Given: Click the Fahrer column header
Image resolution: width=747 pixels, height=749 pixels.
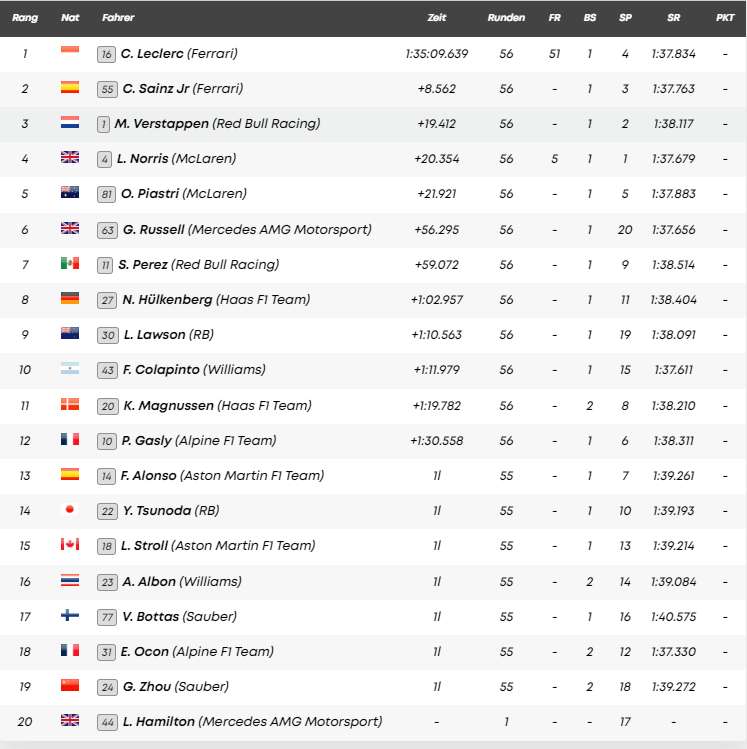Looking at the screenshot, I should 118,18.
